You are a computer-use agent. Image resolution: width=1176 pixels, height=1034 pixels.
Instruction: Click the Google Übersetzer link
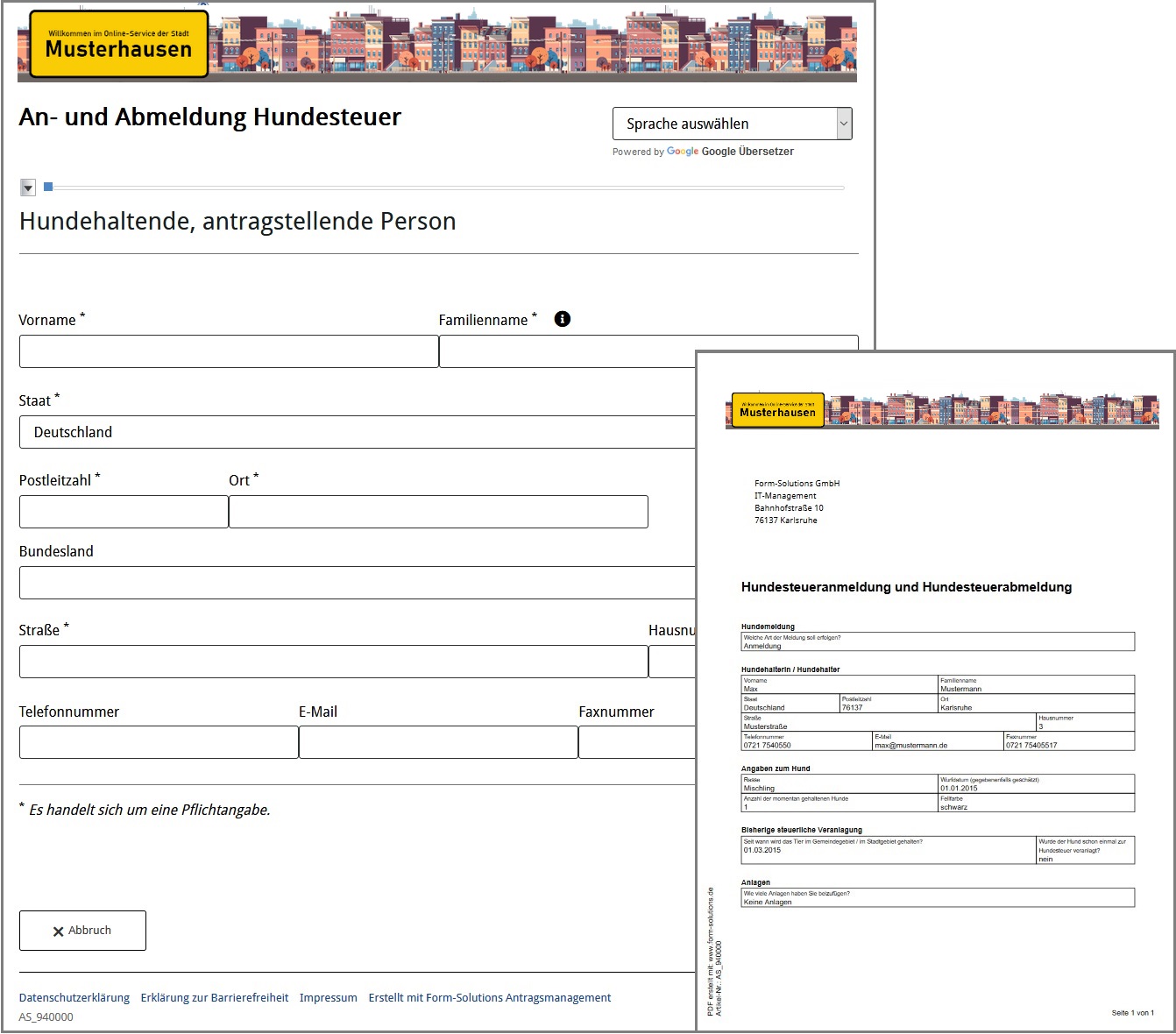747,152
